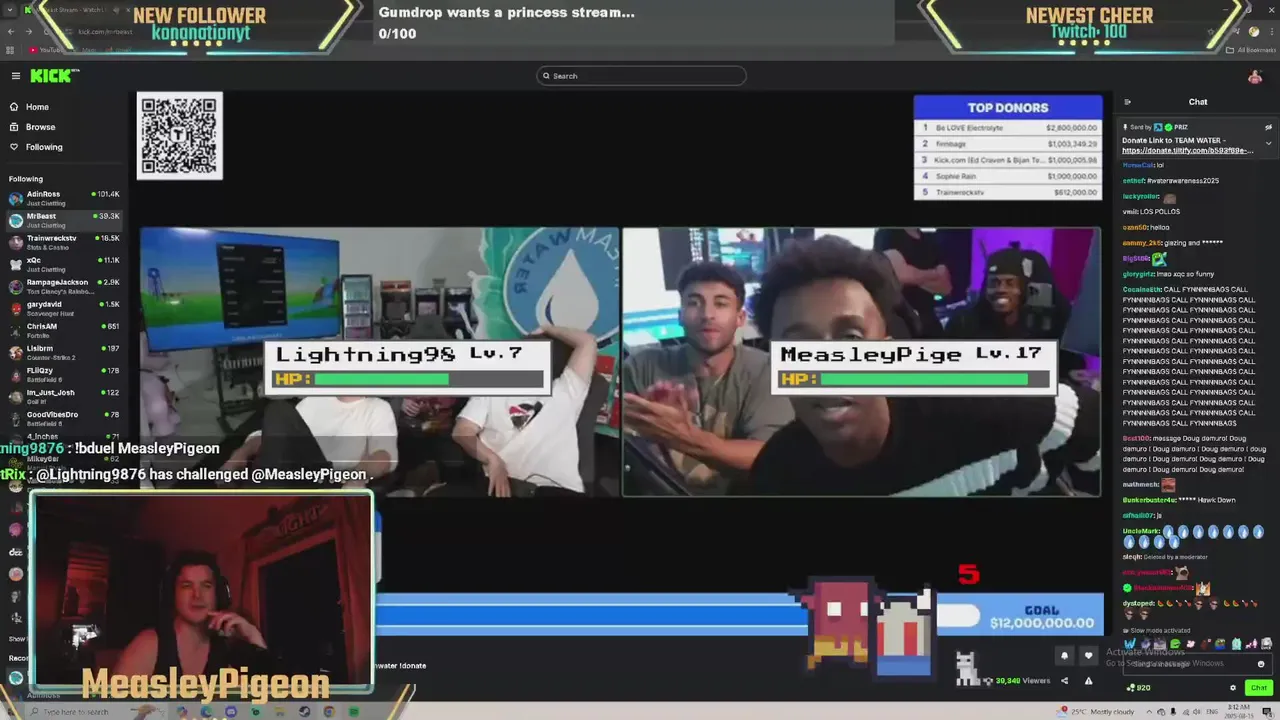Image resolution: width=1280 pixels, height=720 pixels.
Task: Open RampageJackson channel in Following list
Action: tap(64, 286)
